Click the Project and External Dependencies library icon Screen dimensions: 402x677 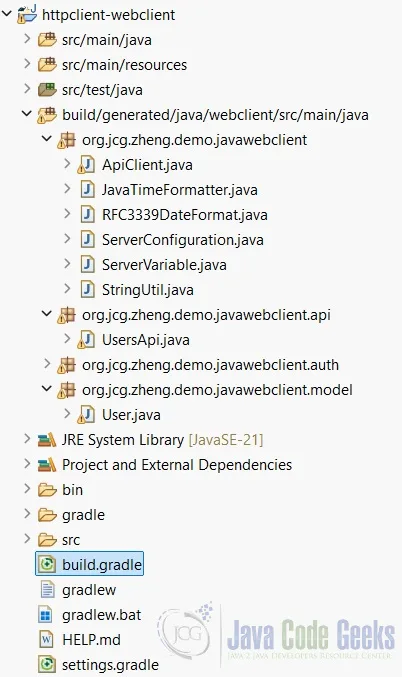click(x=47, y=465)
